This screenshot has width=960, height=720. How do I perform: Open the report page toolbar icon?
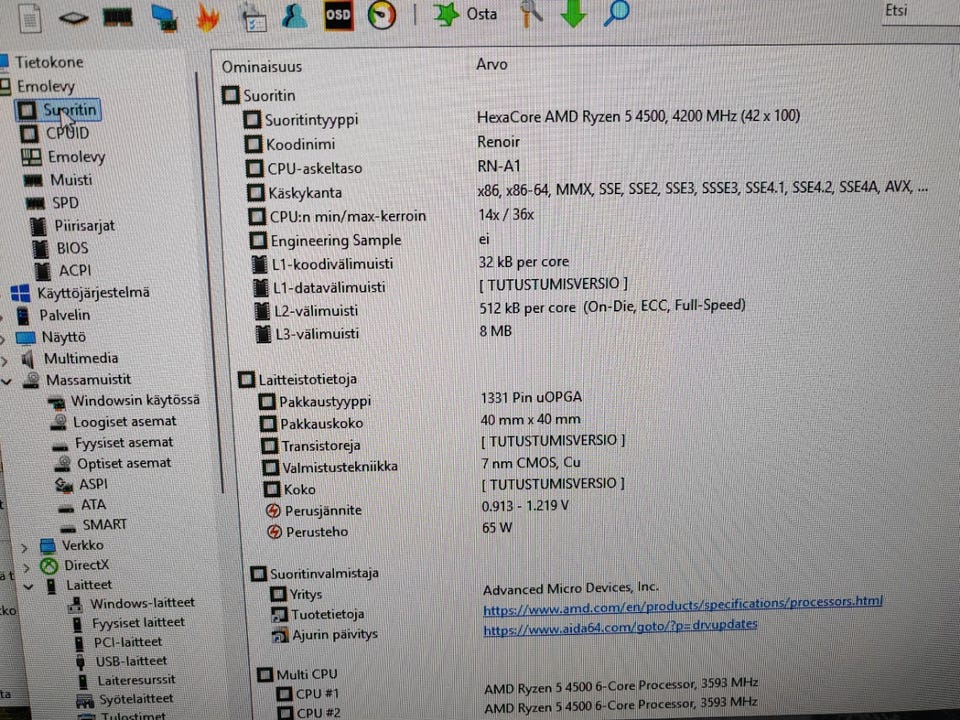[x=29, y=18]
